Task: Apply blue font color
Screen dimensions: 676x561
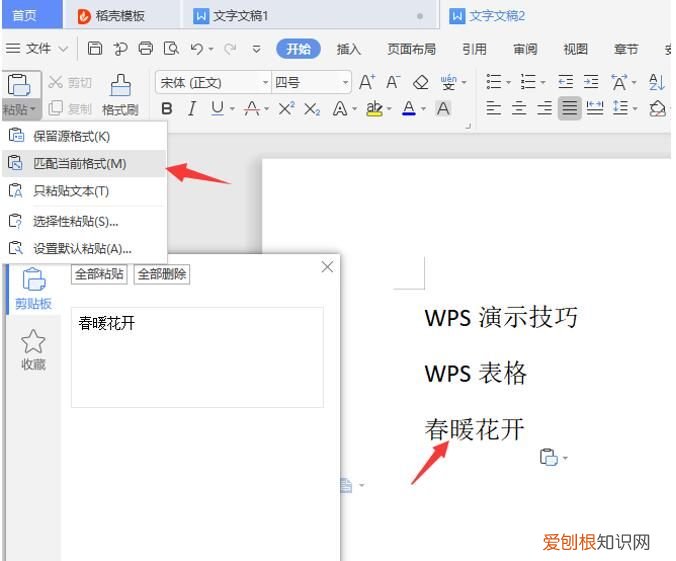Action: pyautogui.click(x=409, y=109)
